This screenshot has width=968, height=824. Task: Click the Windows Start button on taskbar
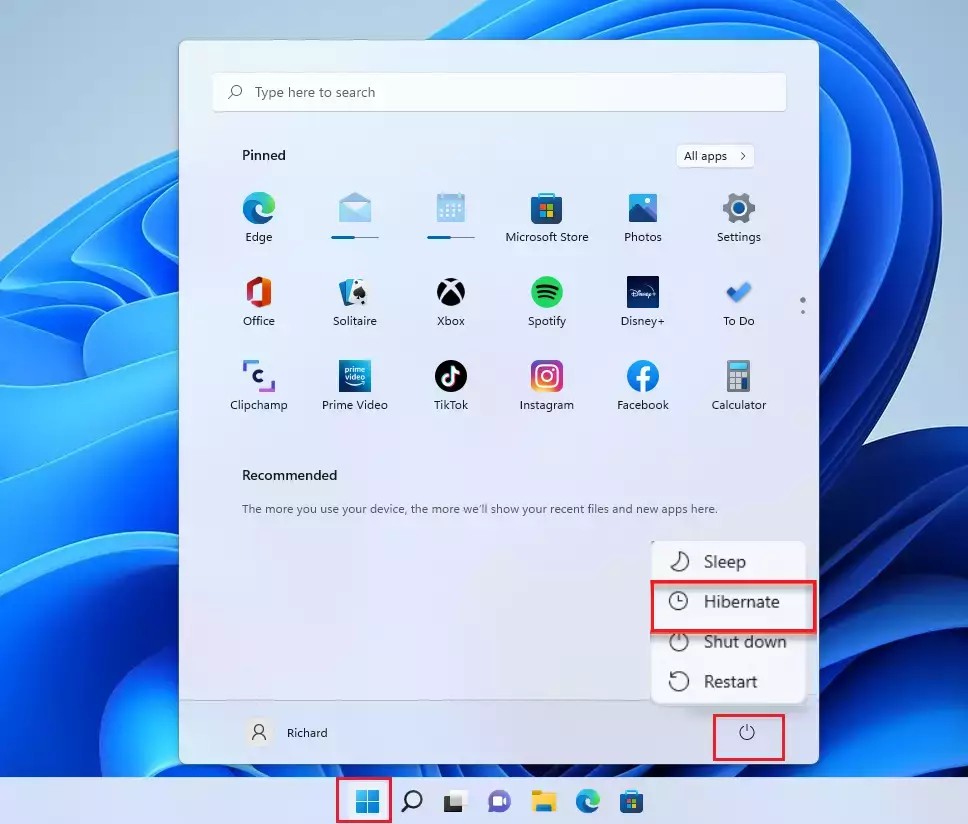click(367, 801)
